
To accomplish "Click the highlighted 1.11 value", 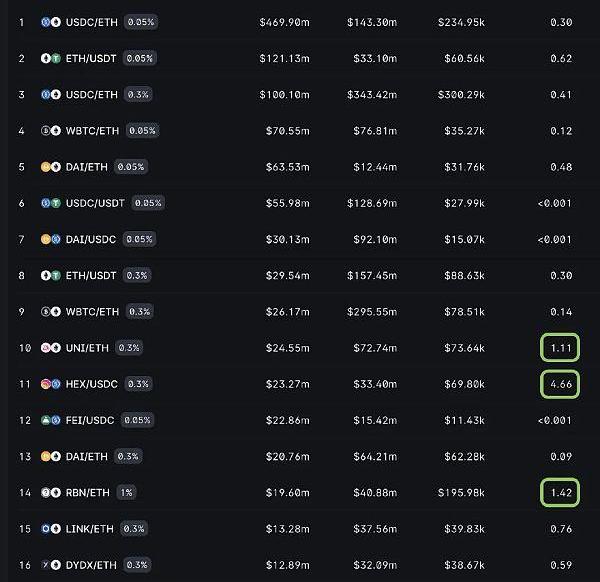I will tap(561, 348).
